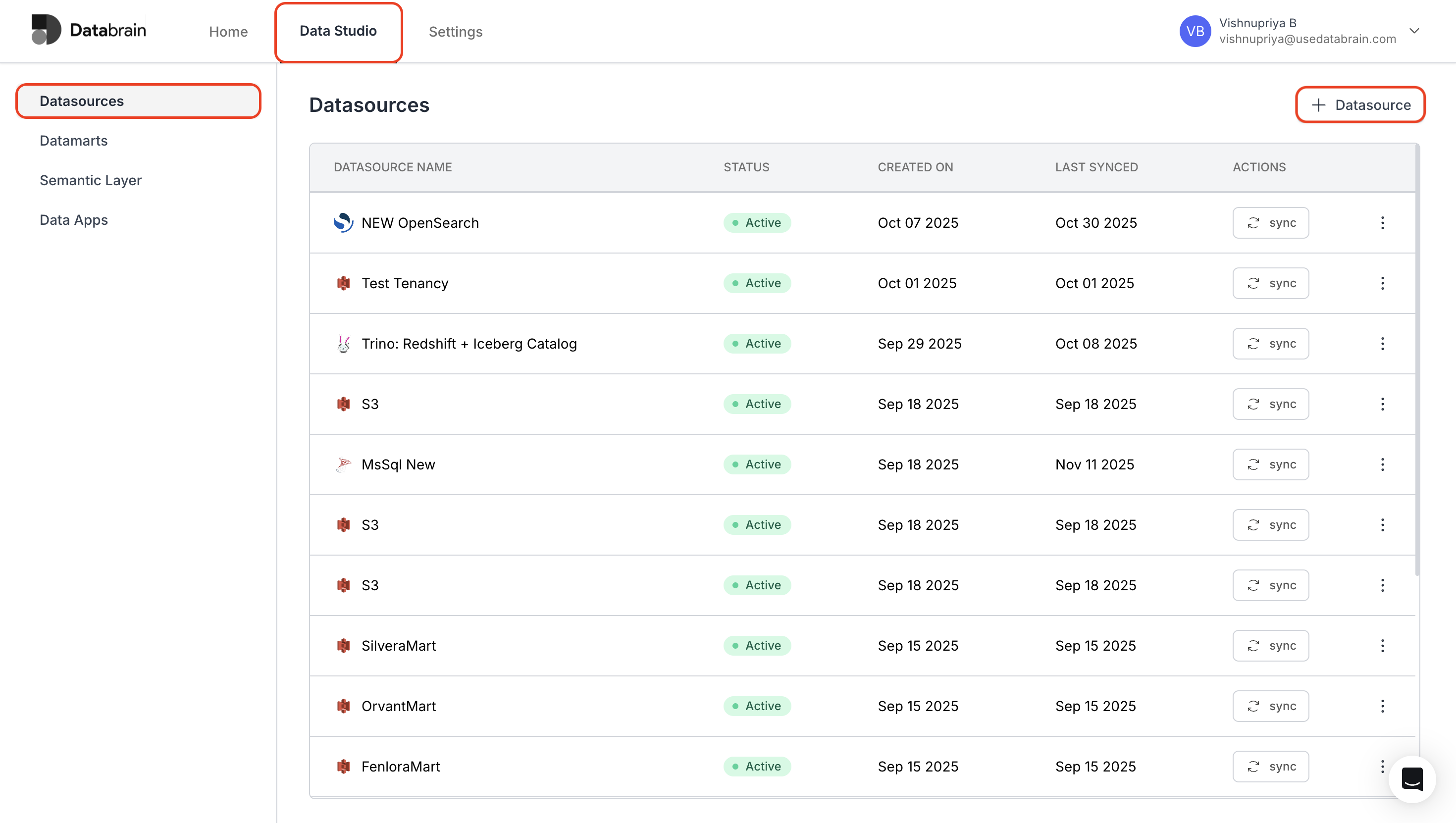Add a new Datasource
Screen dimensions: 1456x823
point(1360,105)
